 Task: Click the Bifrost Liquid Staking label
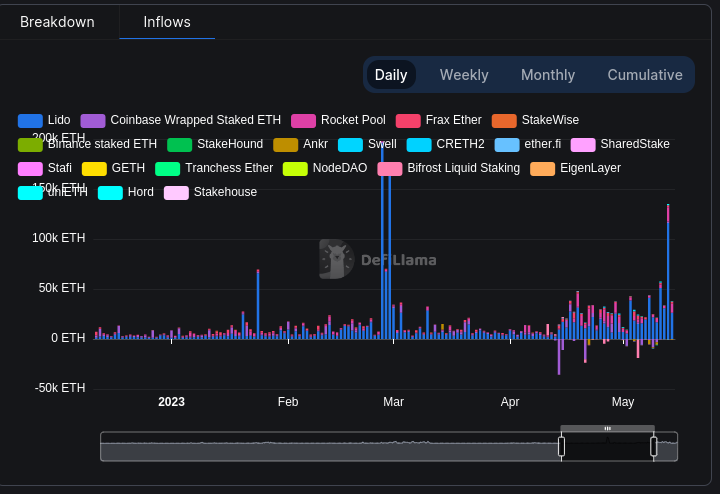click(x=464, y=168)
